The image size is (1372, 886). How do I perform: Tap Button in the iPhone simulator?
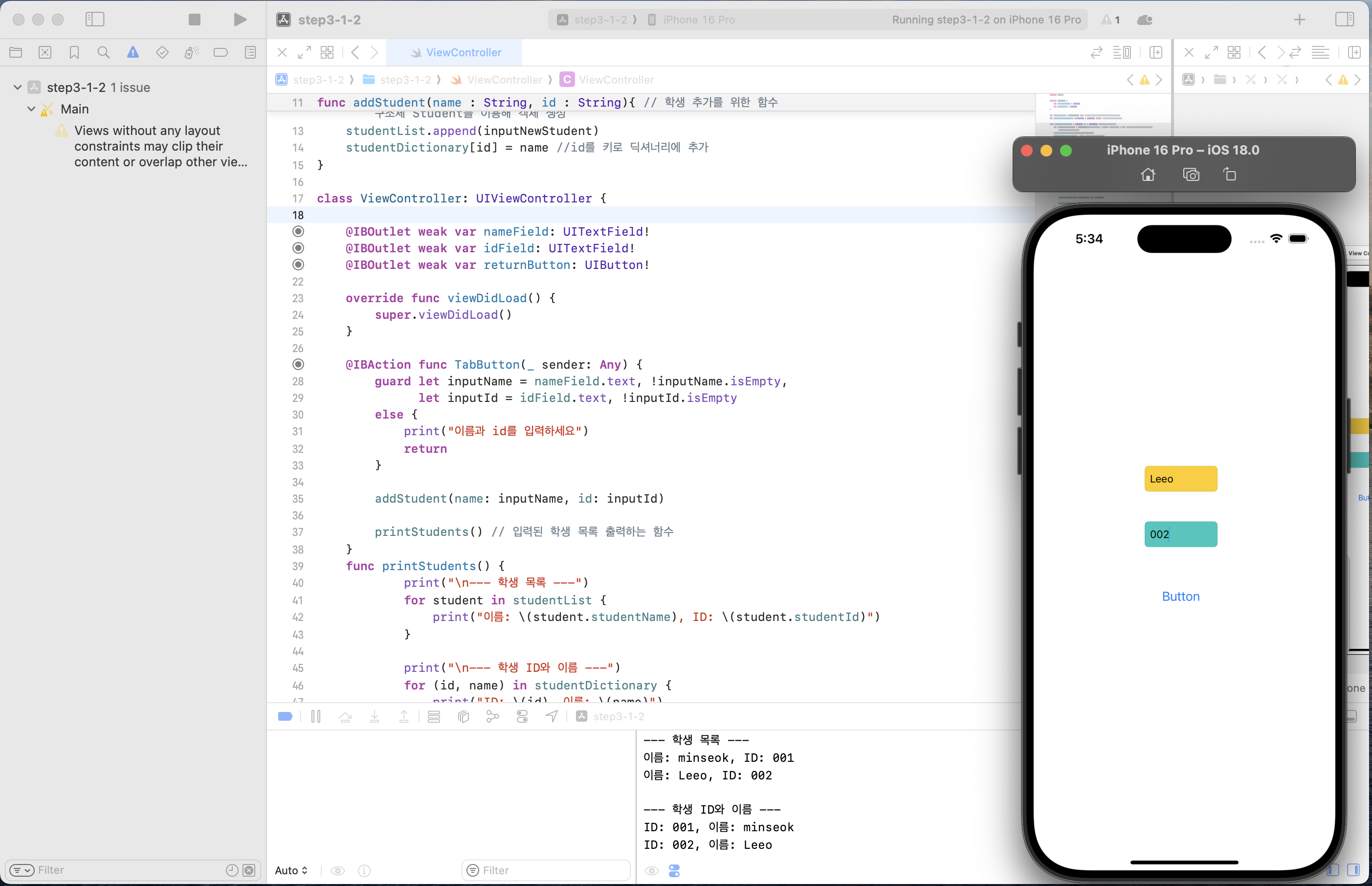(1180, 596)
